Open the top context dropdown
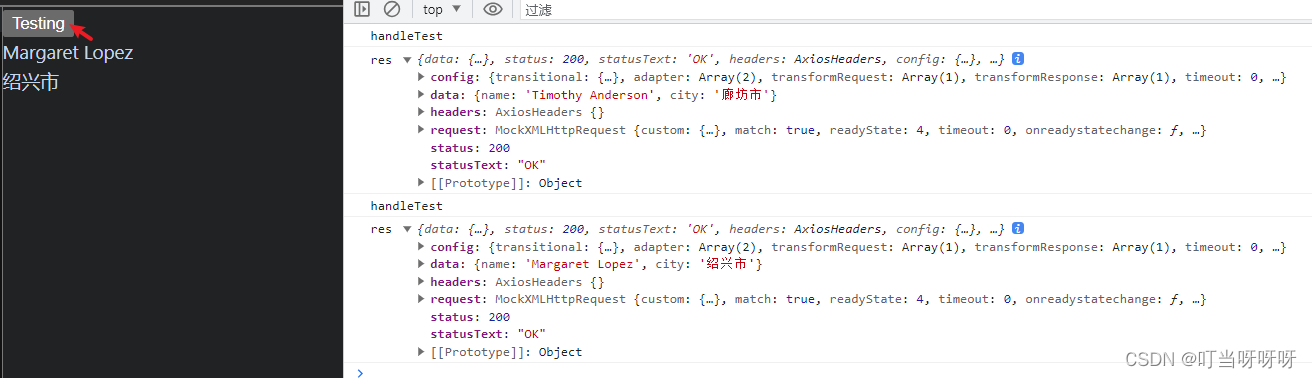 [442, 9]
